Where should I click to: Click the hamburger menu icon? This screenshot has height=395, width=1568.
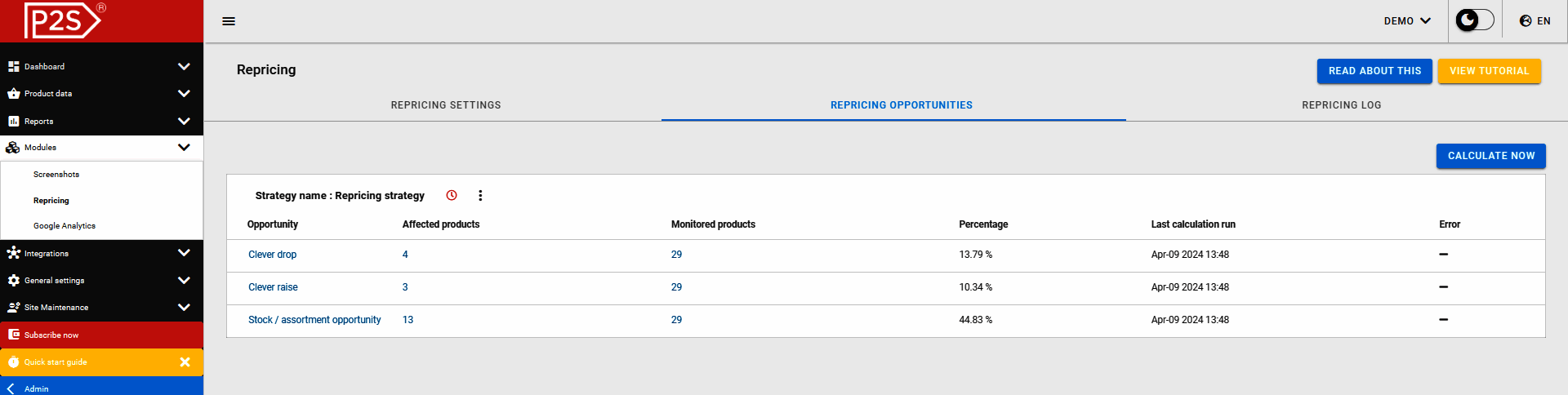229,21
